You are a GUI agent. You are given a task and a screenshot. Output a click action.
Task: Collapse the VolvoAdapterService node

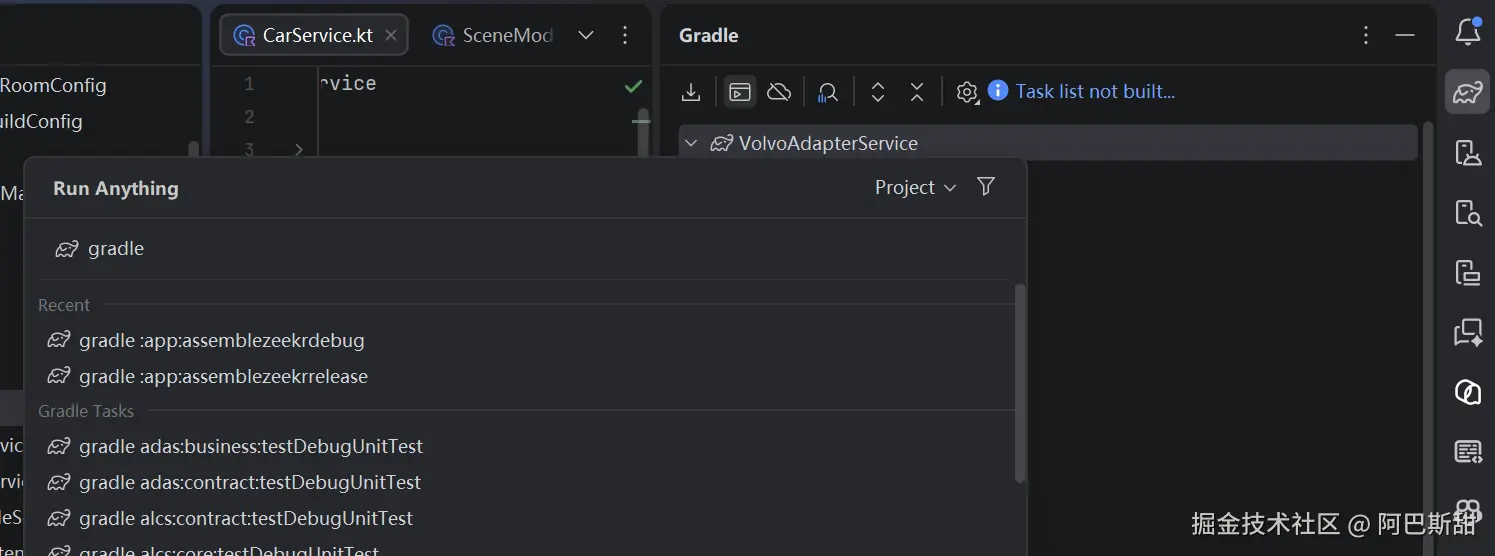click(690, 143)
